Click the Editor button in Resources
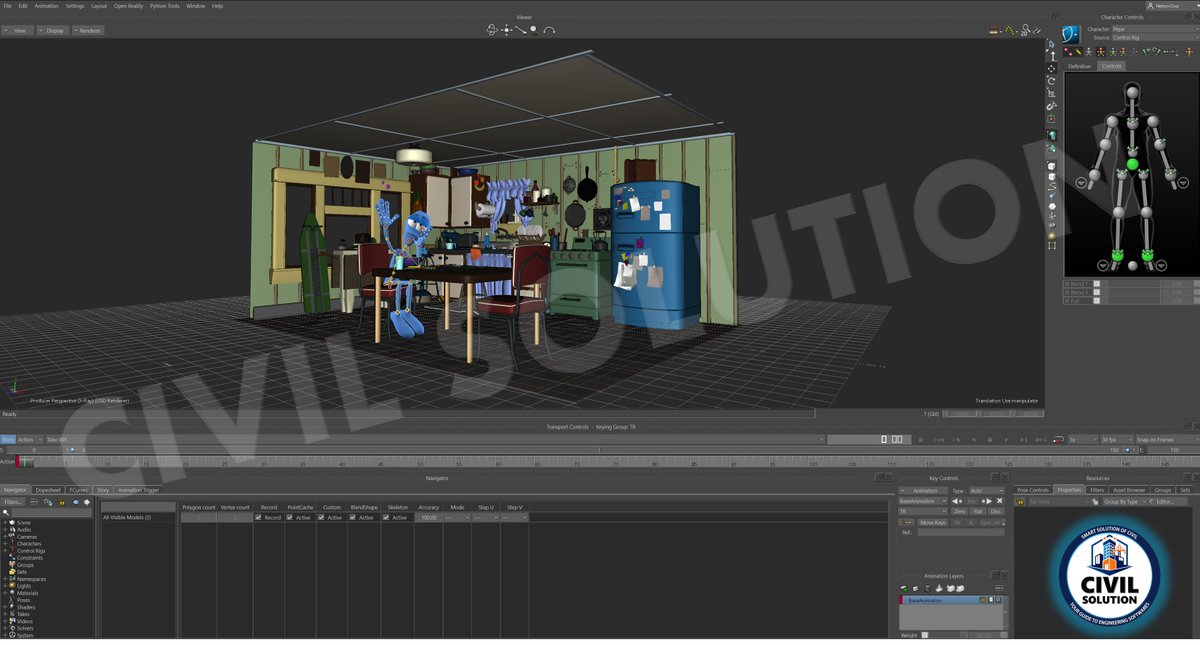The height and width of the screenshot is (645, 1200). [1167, 502]
